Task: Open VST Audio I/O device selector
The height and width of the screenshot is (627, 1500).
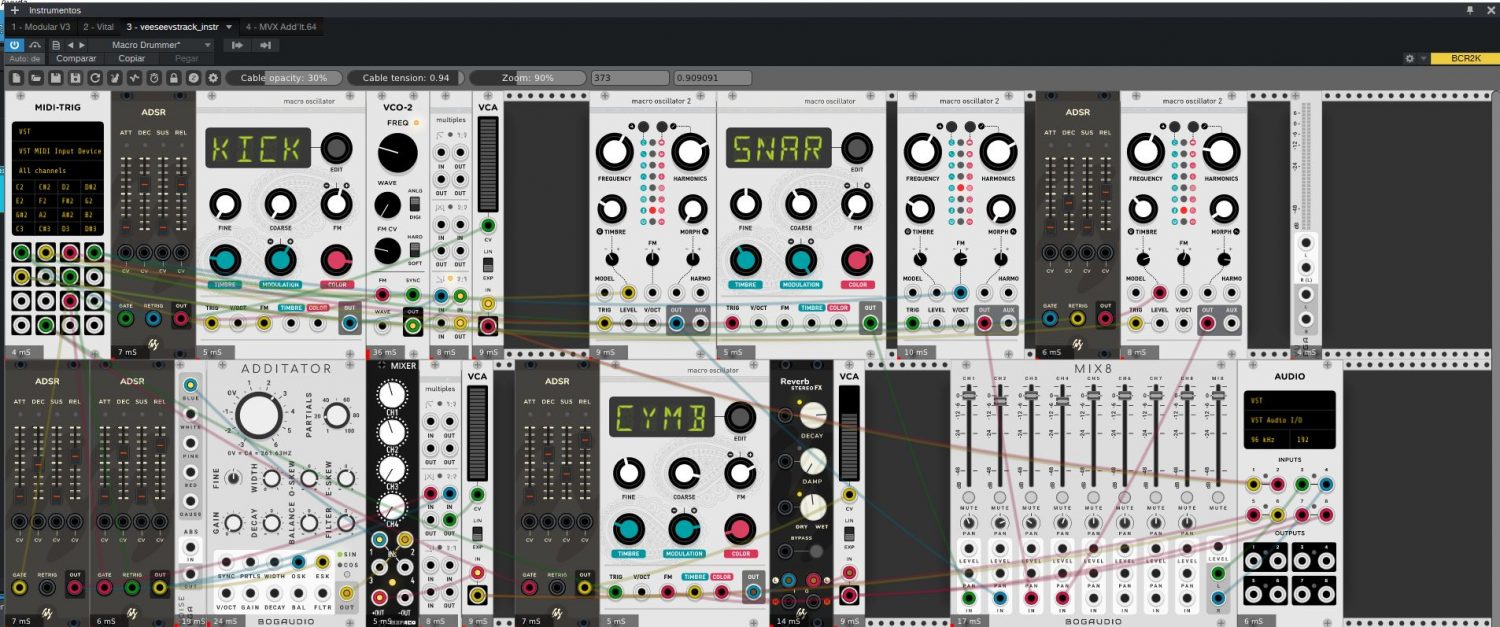Action: click(1289, 419)
